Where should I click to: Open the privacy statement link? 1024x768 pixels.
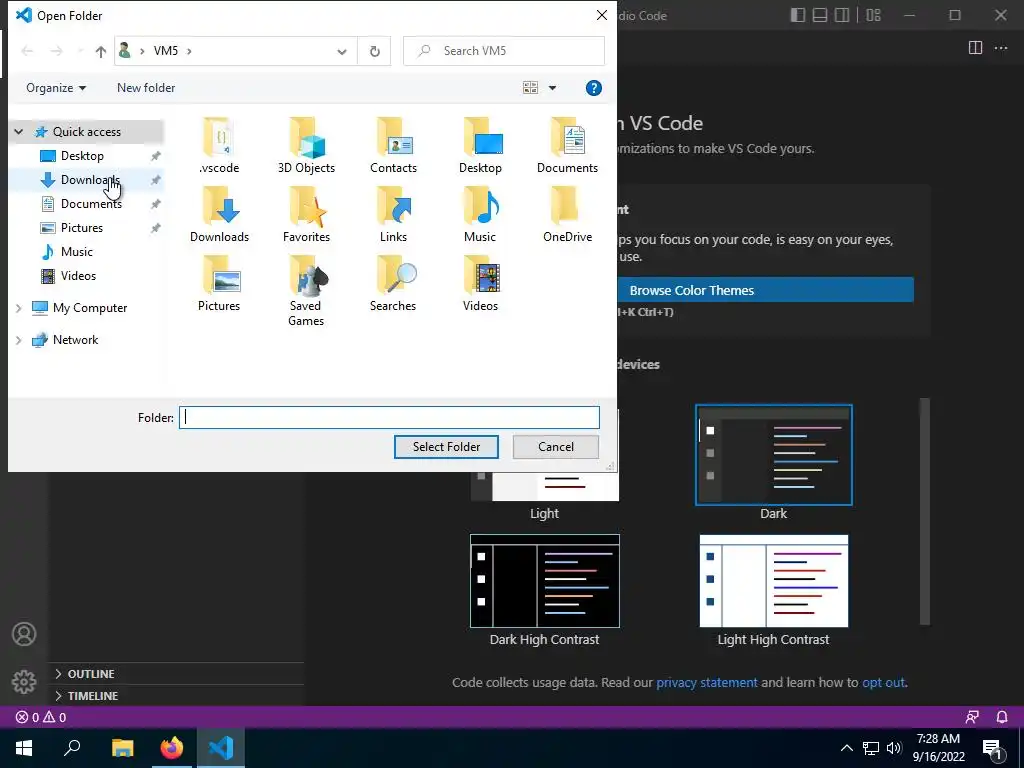coord(707,682)
